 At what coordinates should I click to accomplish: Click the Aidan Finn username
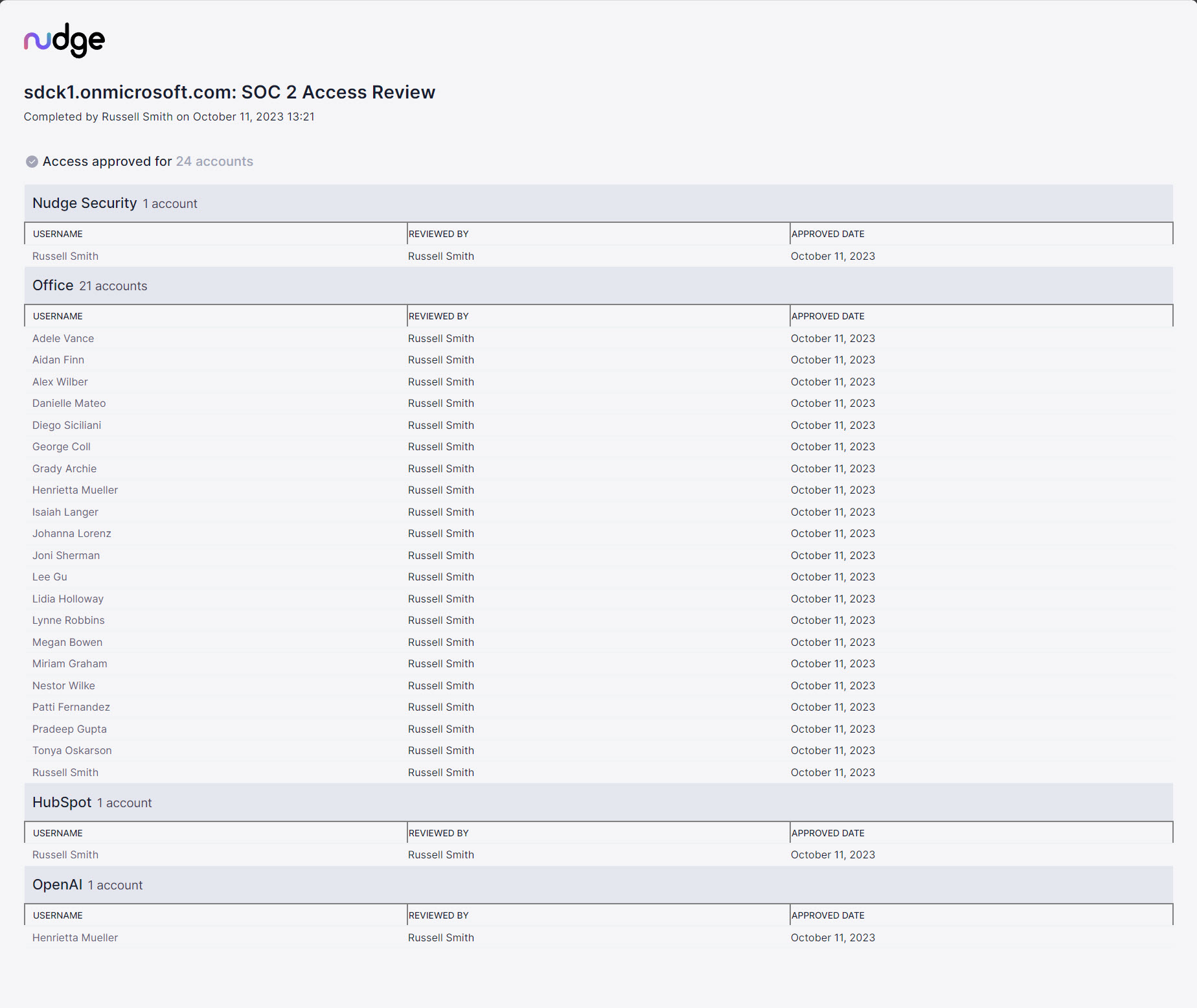[x=58, y=360]
